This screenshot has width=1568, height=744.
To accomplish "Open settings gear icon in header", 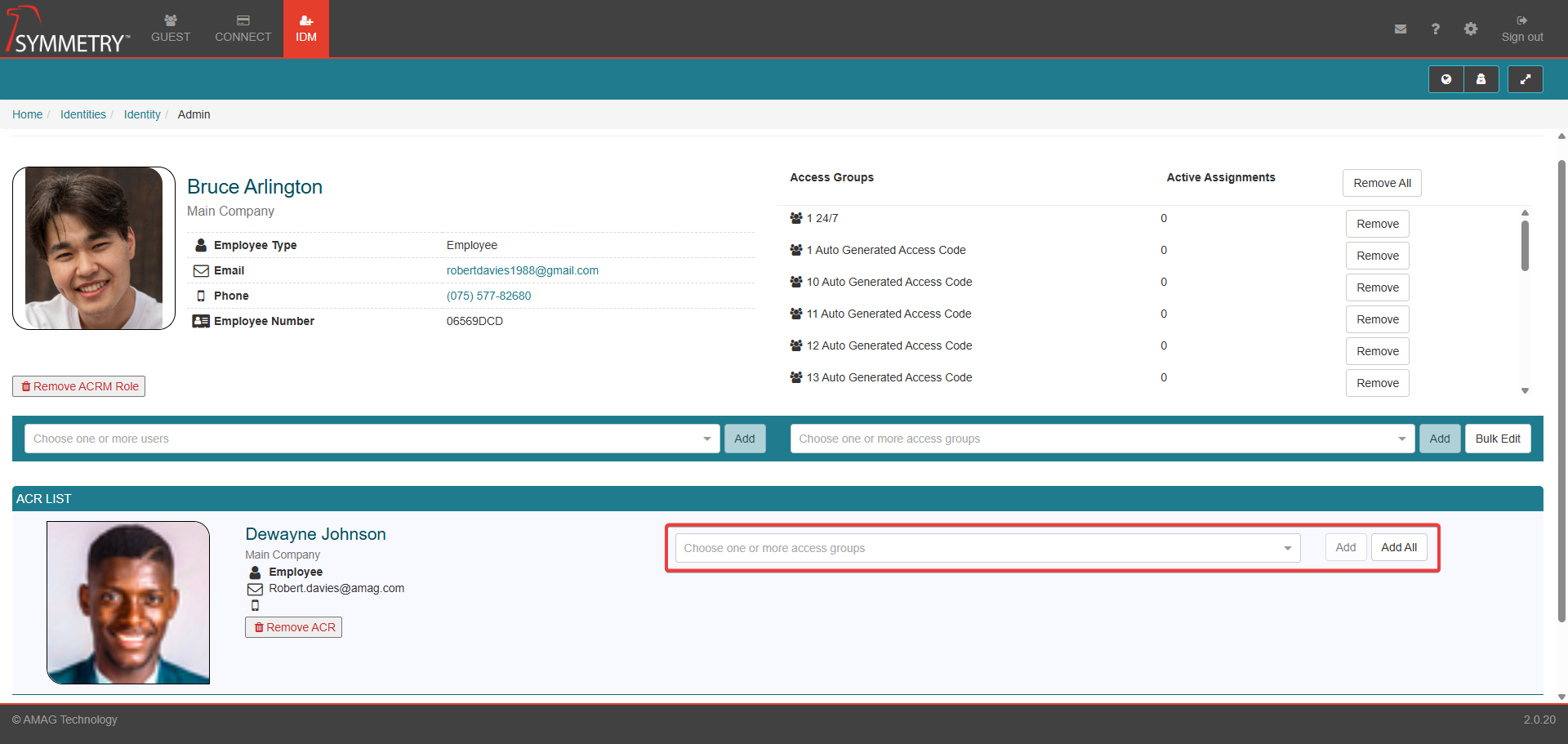I will [1470, 29].
